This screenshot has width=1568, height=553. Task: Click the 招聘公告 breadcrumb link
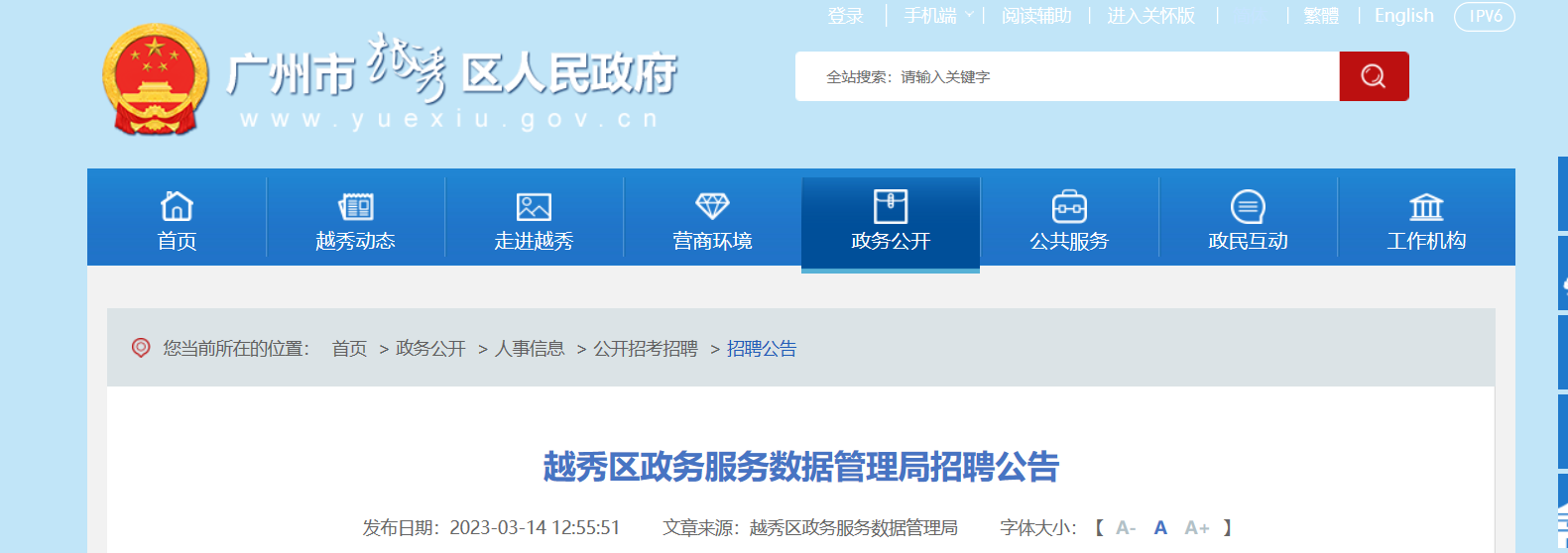point(762,349)
